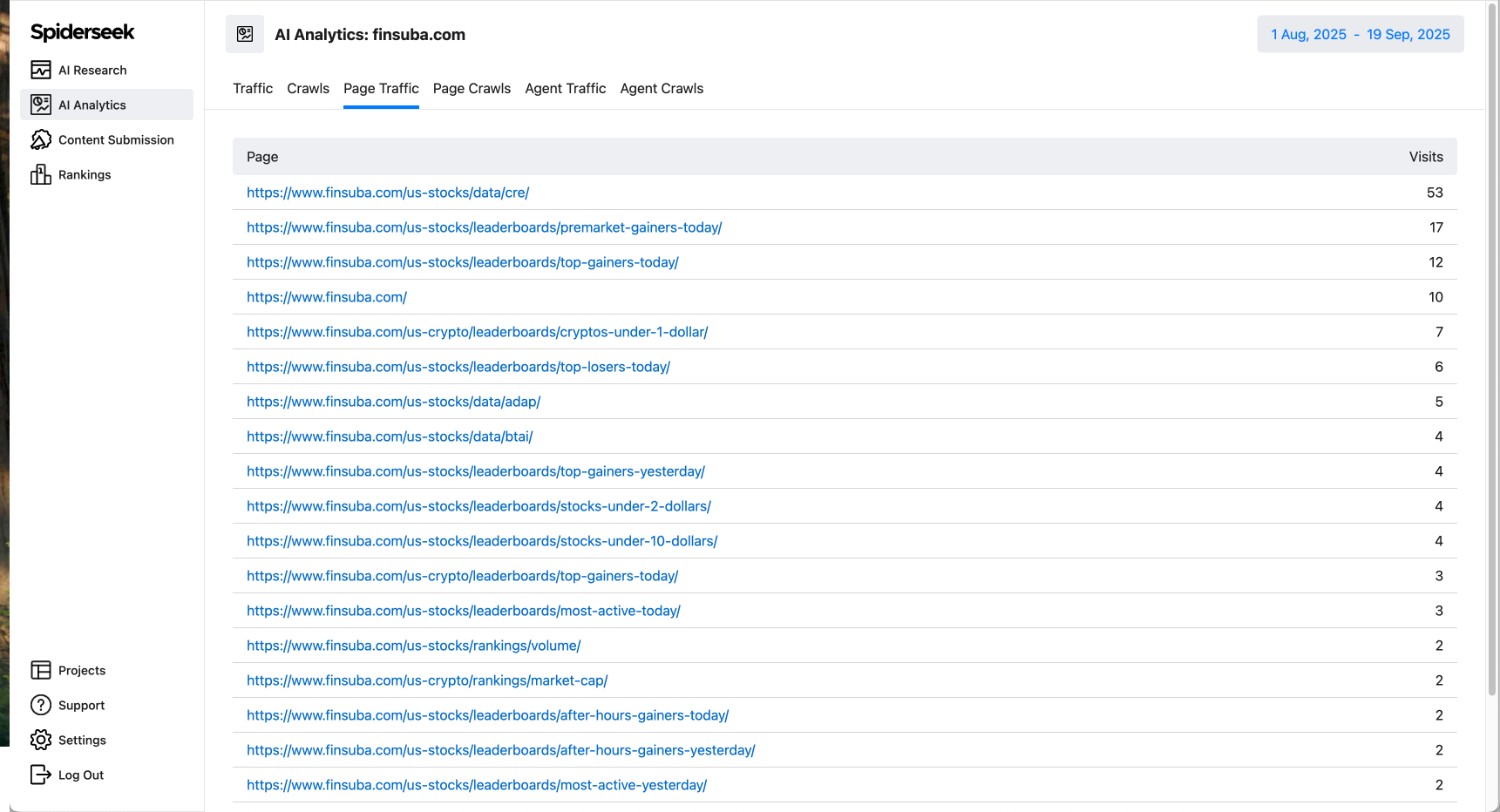
Task: Click the page vertical scrollbar
Action: [x=1492, y=348]
